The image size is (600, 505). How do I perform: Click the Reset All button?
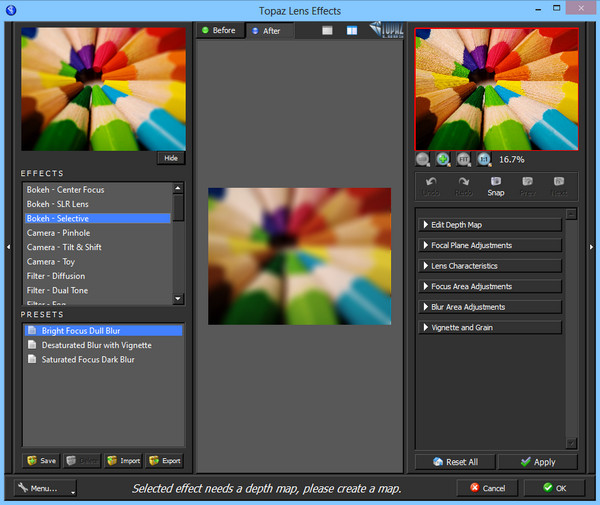tap(455, 462)
